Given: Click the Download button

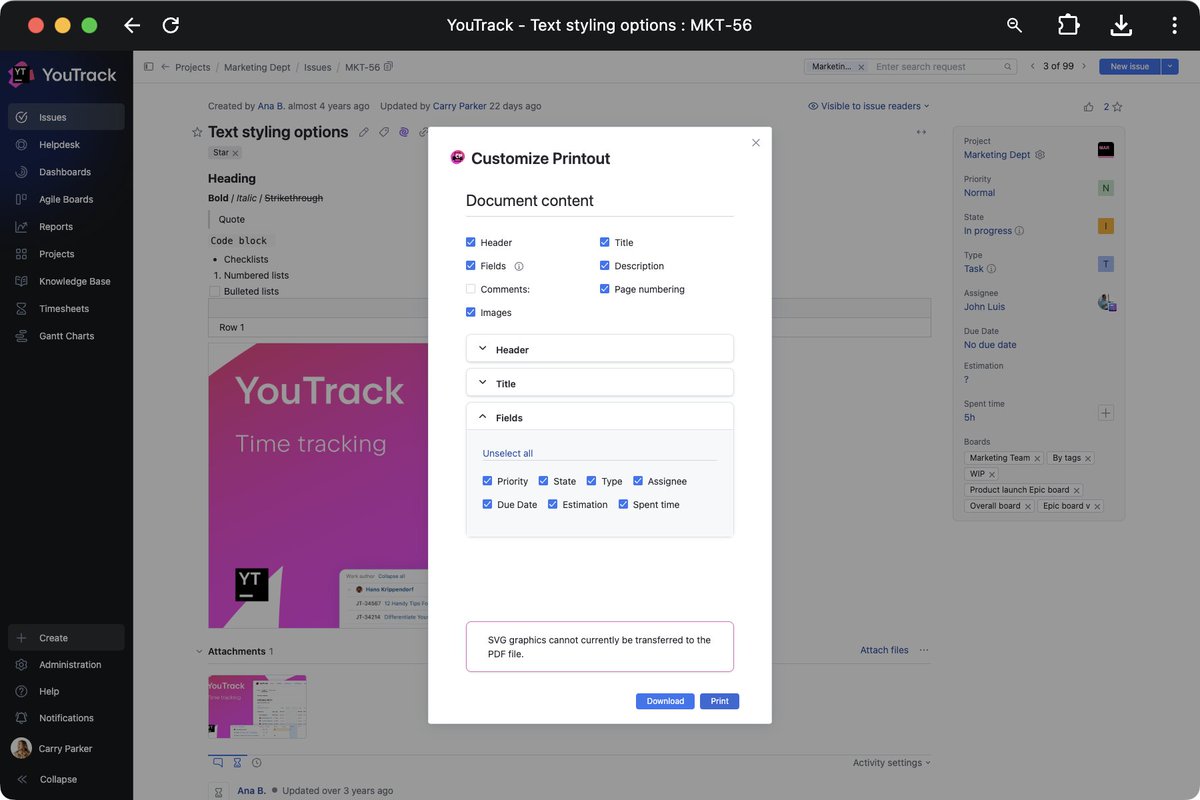Looking at the screenshot, I should coord(664,701).
